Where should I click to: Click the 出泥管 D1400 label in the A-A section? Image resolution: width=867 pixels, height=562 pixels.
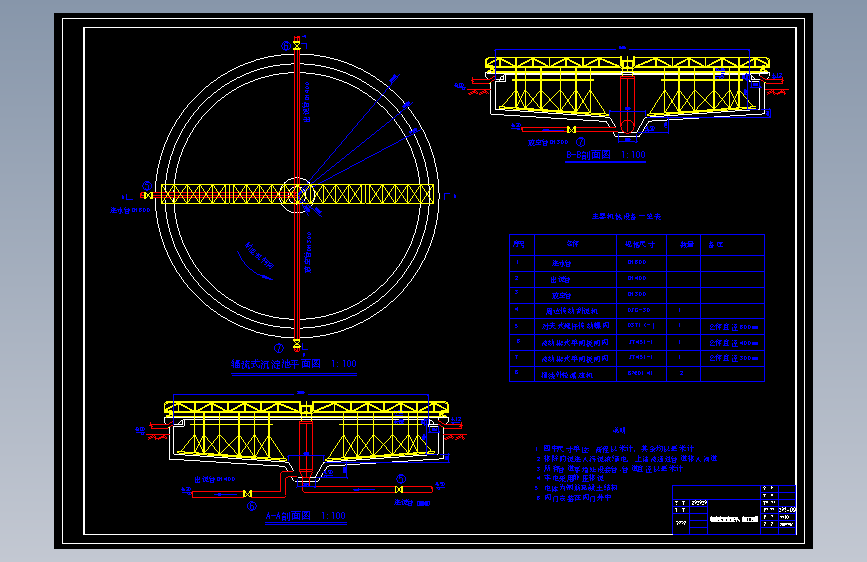(x=215, y=480)
